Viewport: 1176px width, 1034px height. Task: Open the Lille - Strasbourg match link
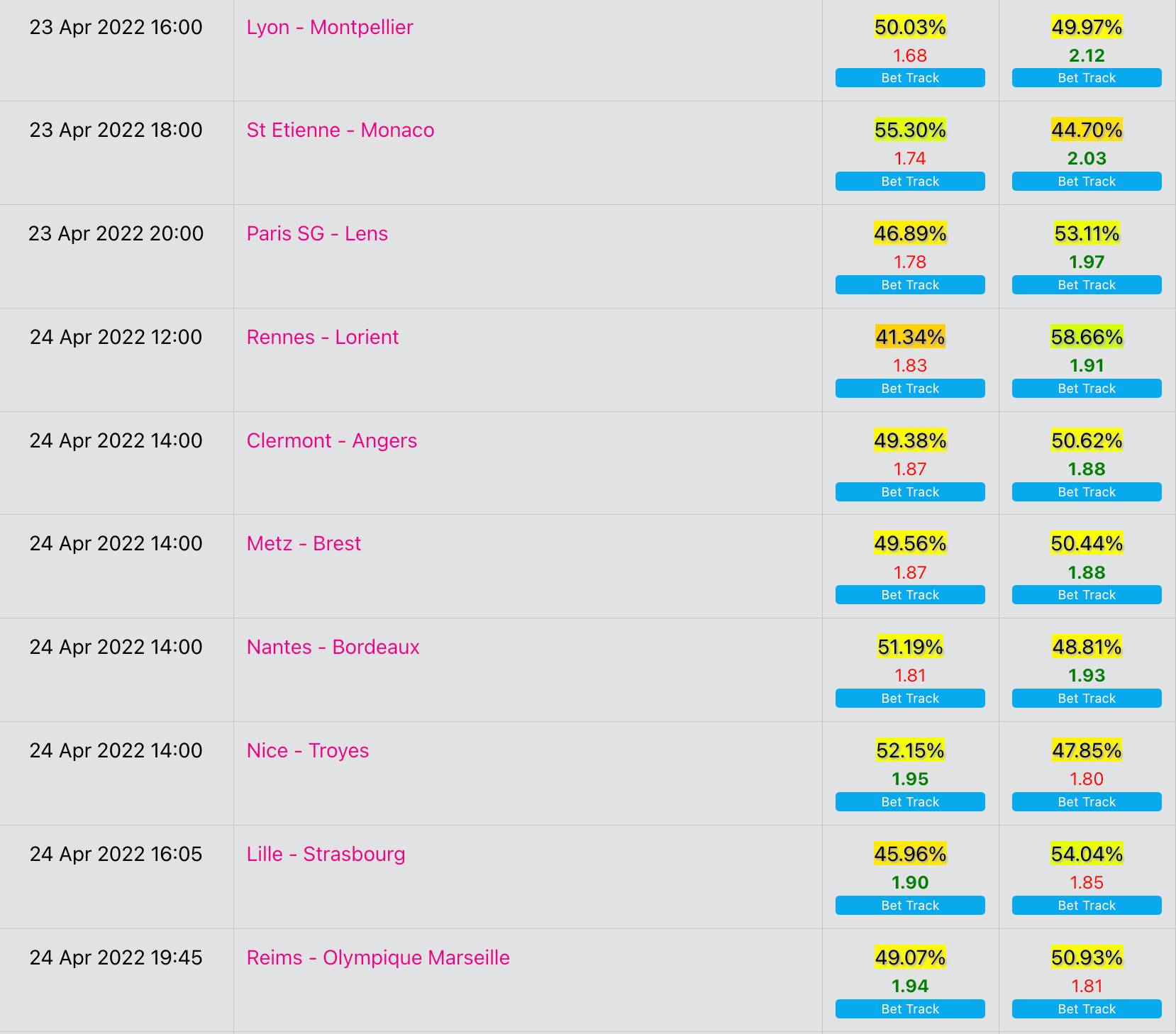click(x=326, y=855)
